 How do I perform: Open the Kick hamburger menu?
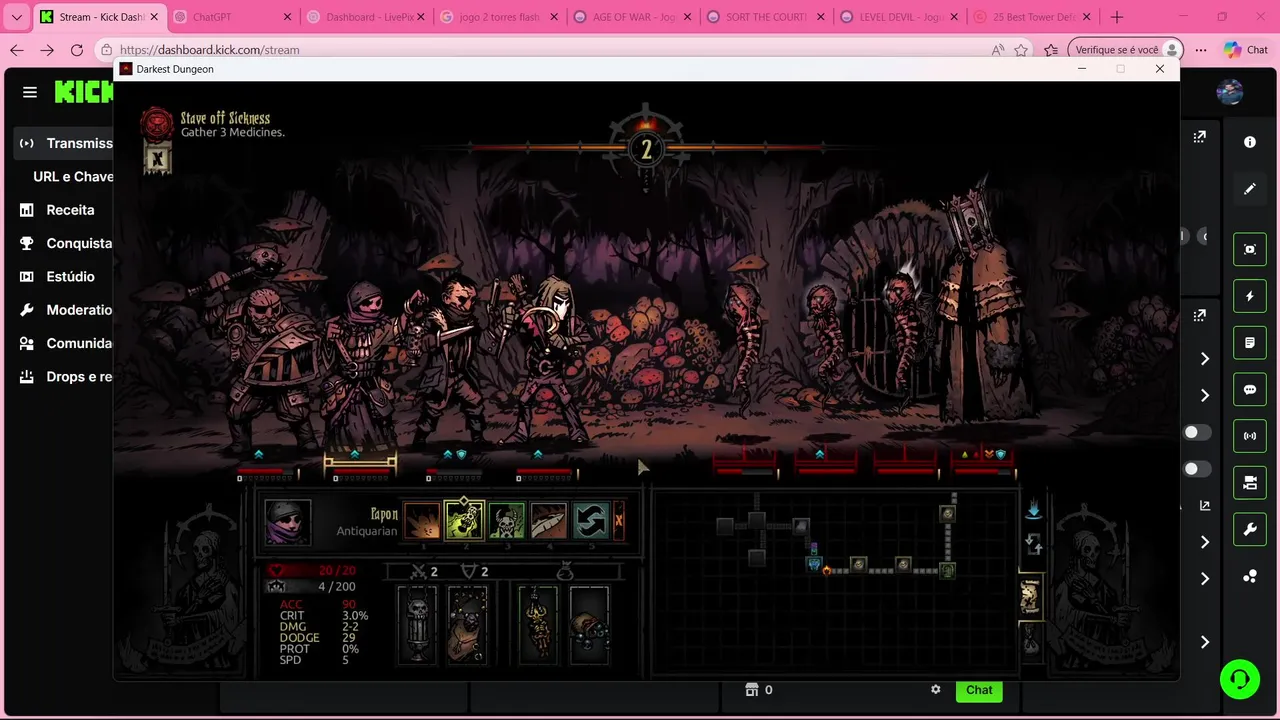30,92
